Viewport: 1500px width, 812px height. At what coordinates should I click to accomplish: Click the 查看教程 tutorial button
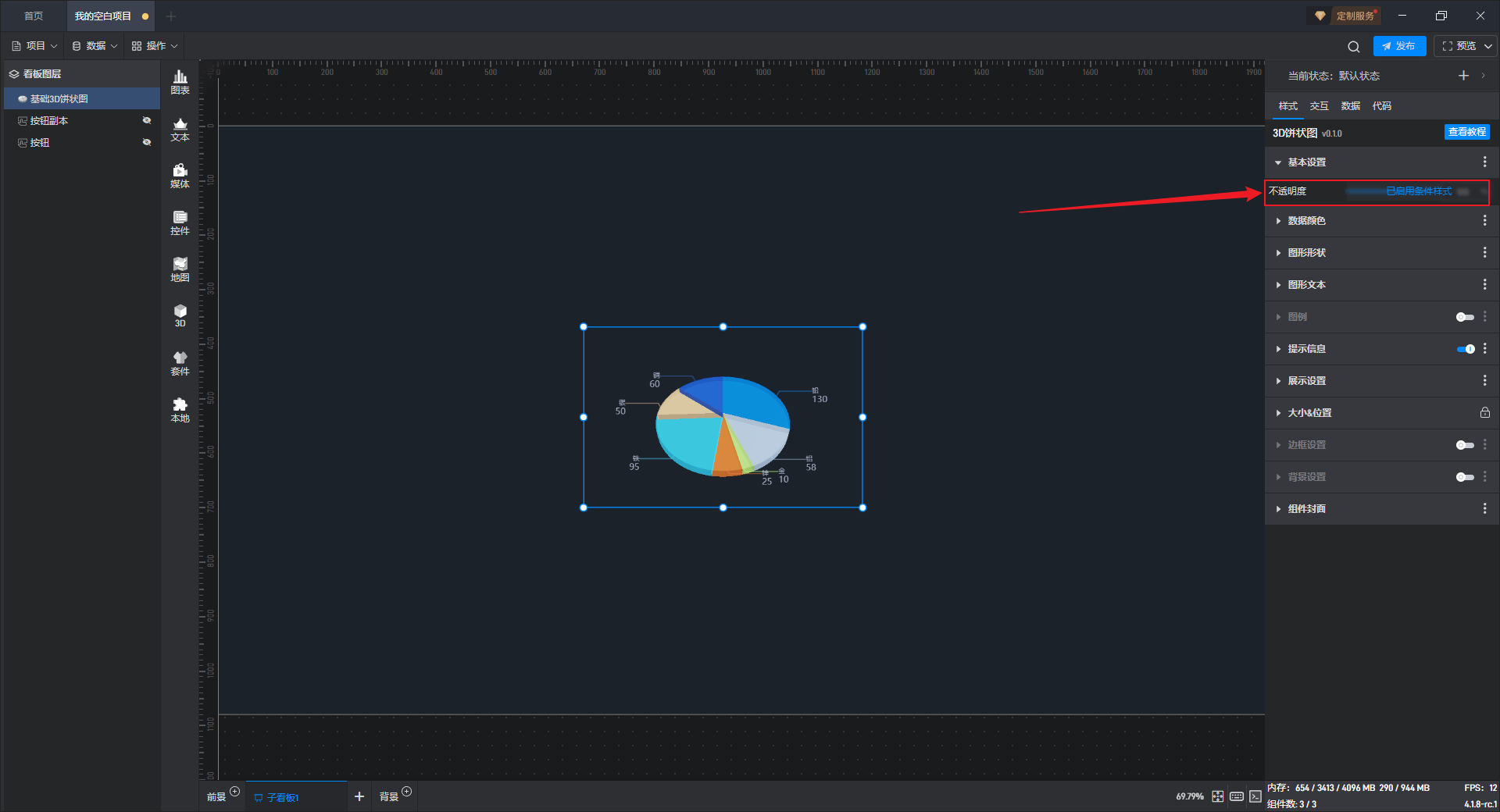point(1466,132)
